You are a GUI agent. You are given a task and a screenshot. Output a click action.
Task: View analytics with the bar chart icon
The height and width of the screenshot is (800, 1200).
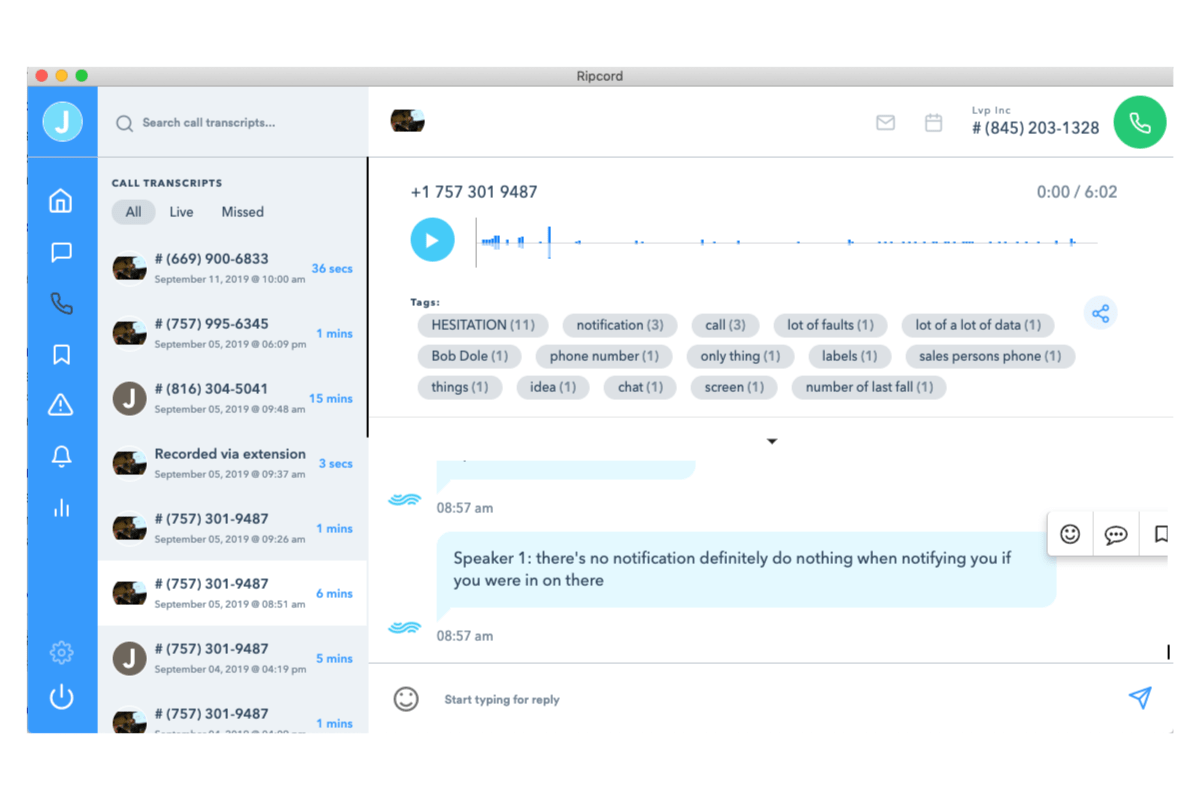coord(61,507)
